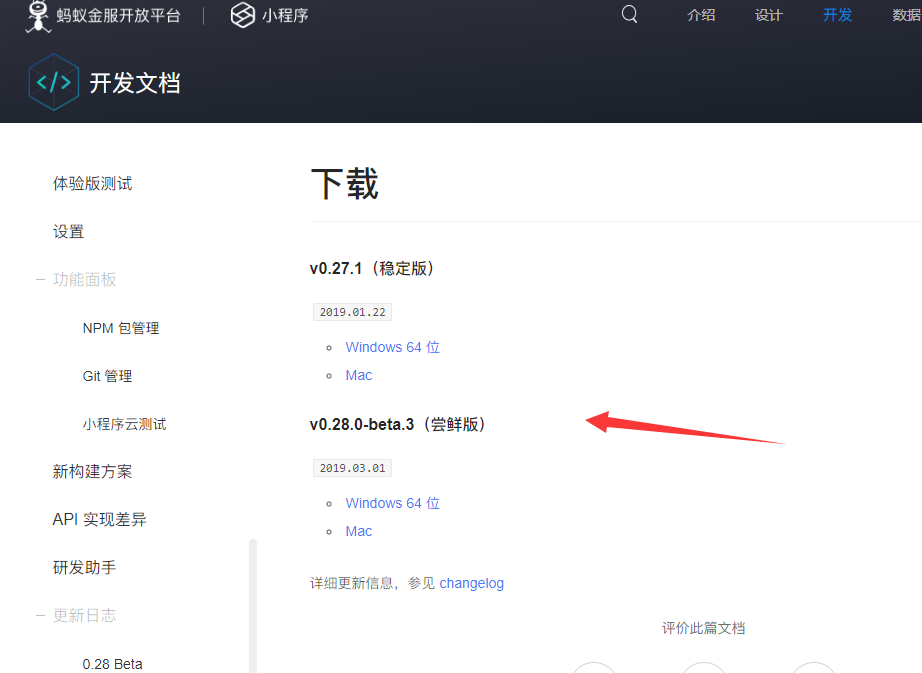Open Git 管理 sidebar page
Screen dimensions: 922x673
107,376
